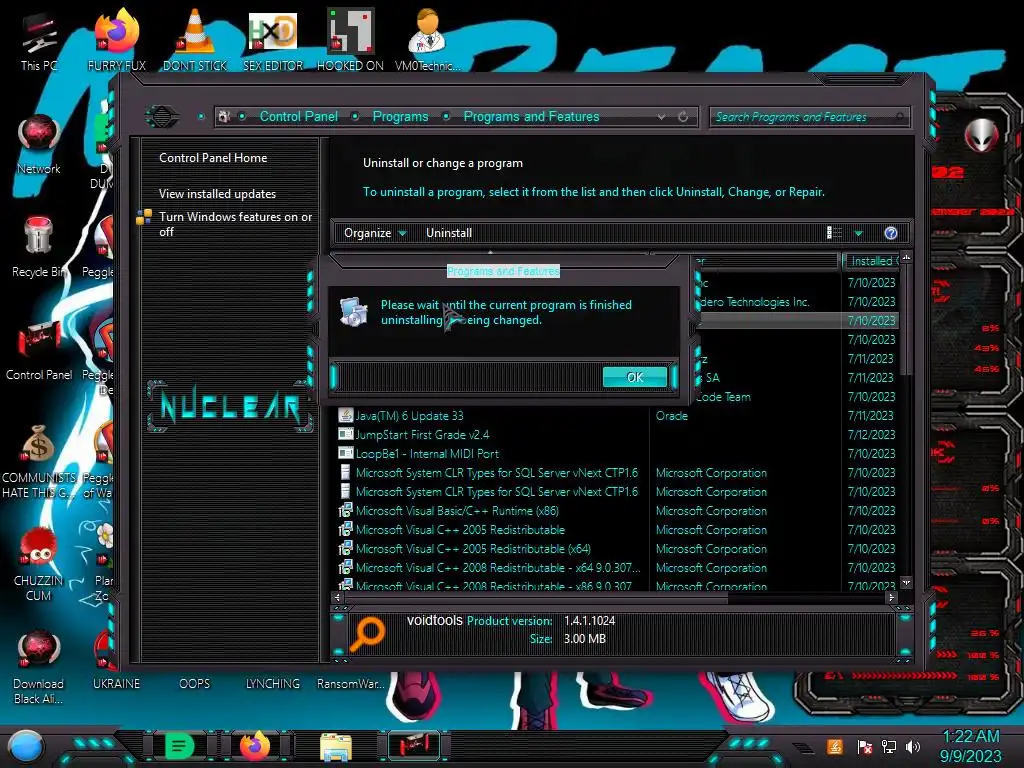Click the Oracle publisher cell
Viewport: 1024px width, 768px height.
[x=672, y=416]
